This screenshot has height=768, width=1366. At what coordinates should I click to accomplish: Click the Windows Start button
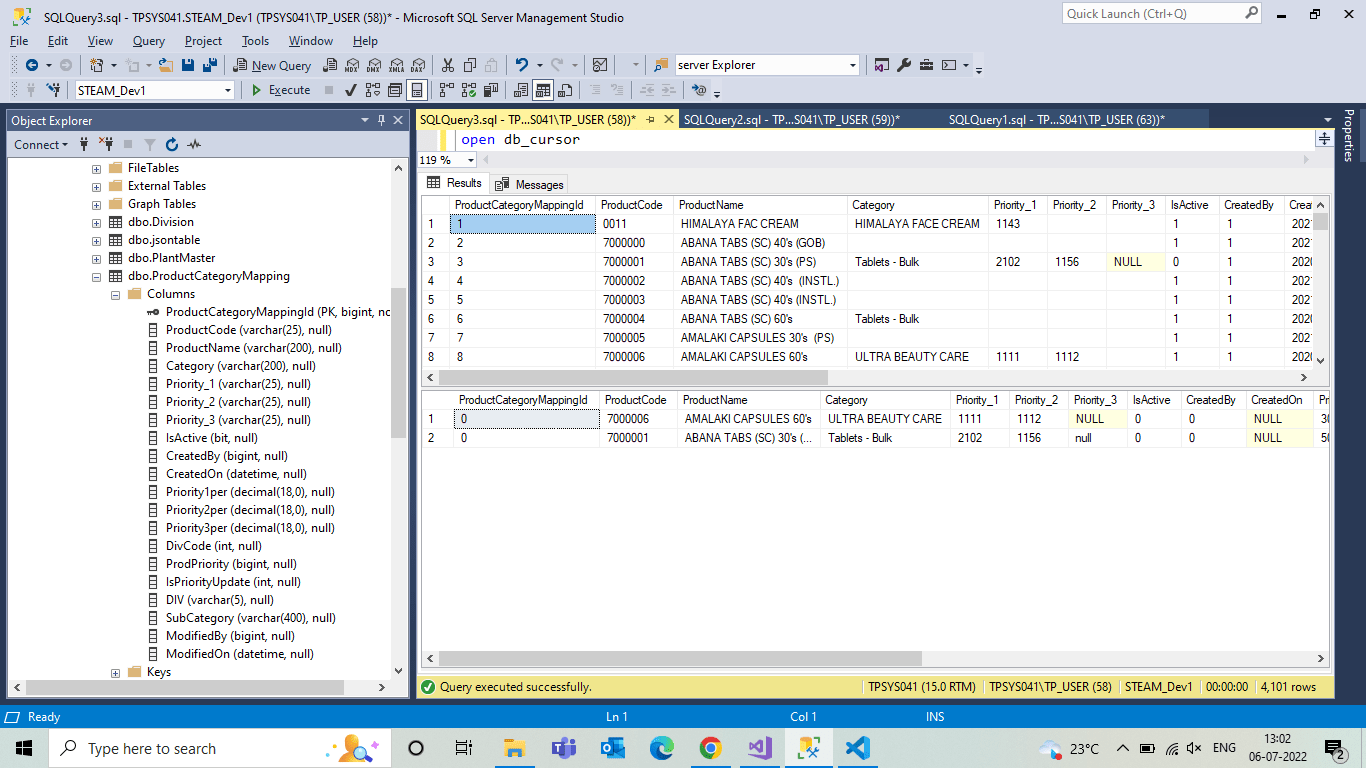pyautogui.click(x=24, y=748)
